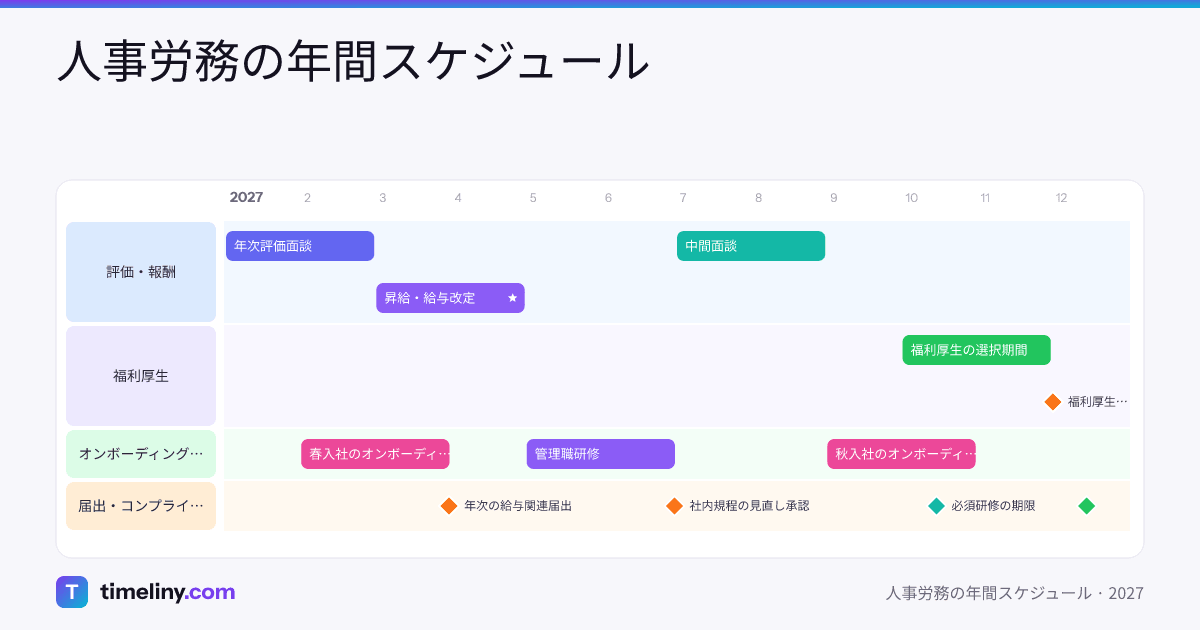Click the footer caption 人事労務の年間スケジュール・2027
This screenshot has width=1200, height=630.
[1014, 593]
